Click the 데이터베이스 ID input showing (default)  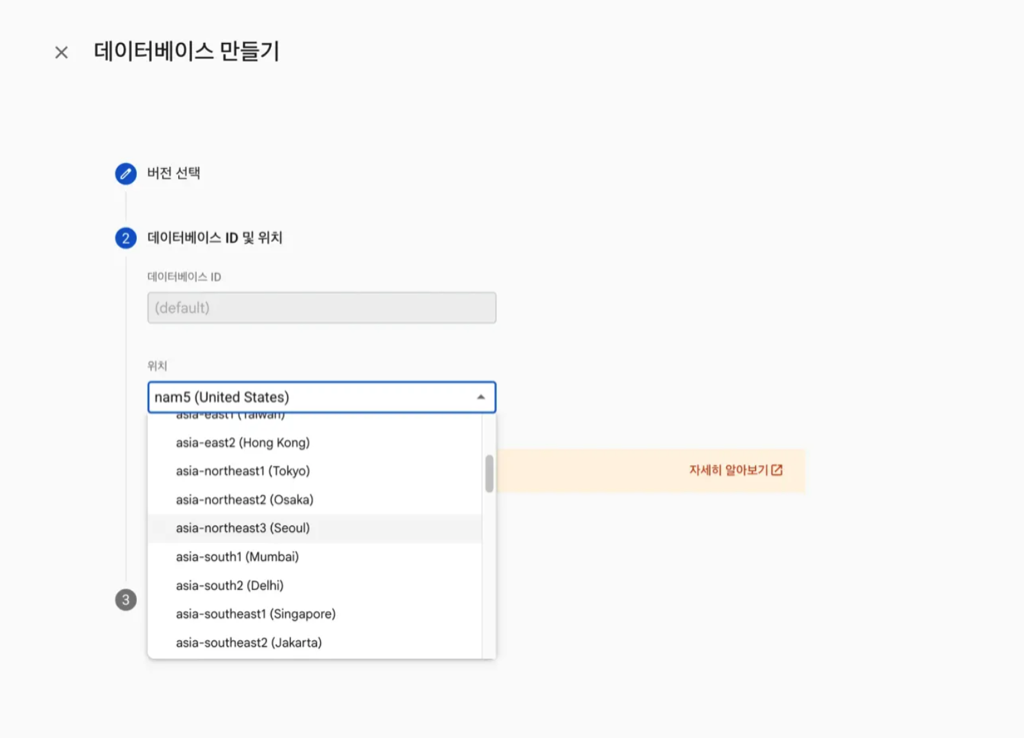[322, 307]
